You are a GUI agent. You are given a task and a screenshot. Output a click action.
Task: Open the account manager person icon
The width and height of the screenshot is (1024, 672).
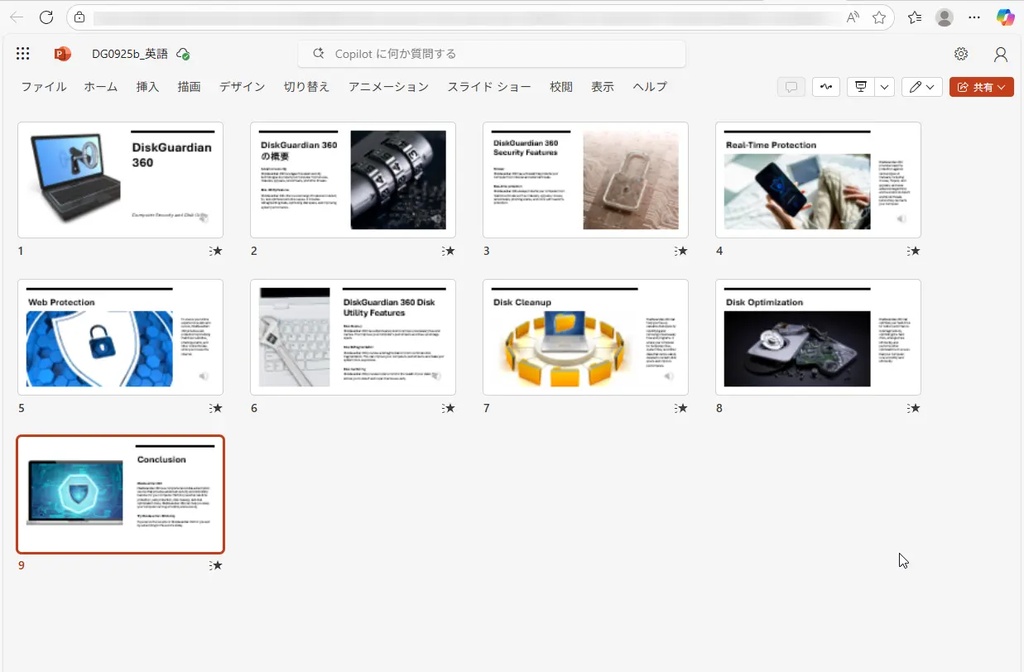pyautogui.click(x=1000, y=54)
